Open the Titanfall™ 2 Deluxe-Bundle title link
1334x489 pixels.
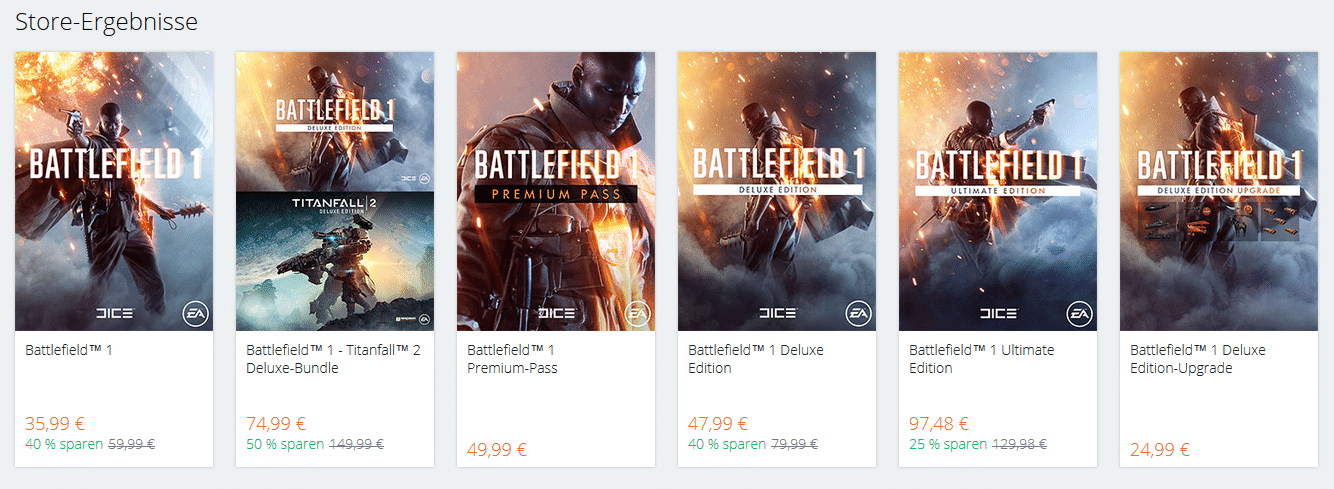pos(333,359)
